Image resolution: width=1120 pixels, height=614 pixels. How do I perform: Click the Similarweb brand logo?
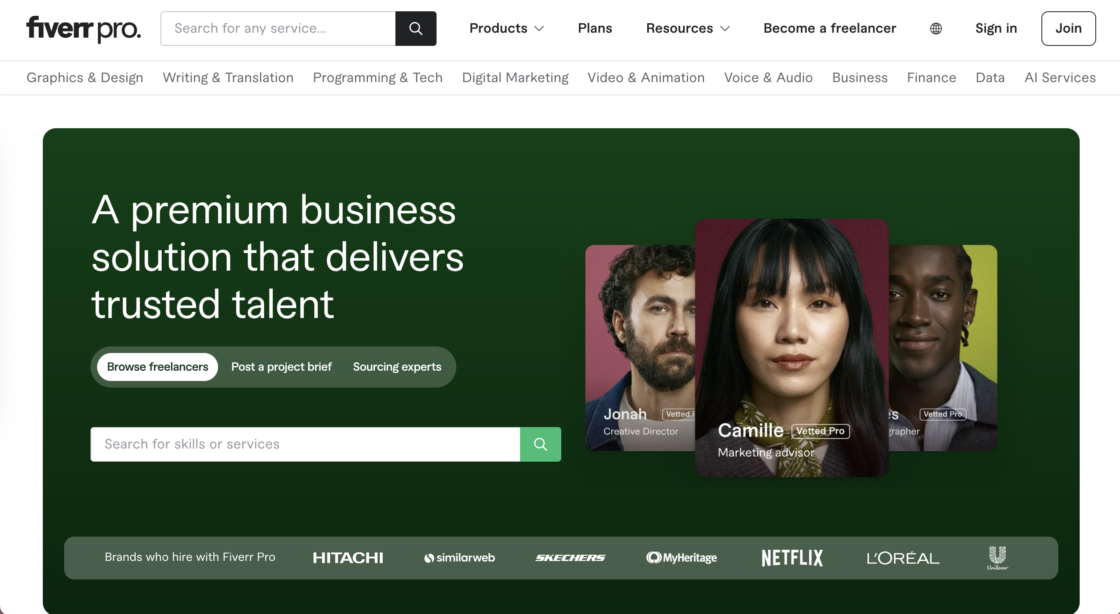[459, 557]
